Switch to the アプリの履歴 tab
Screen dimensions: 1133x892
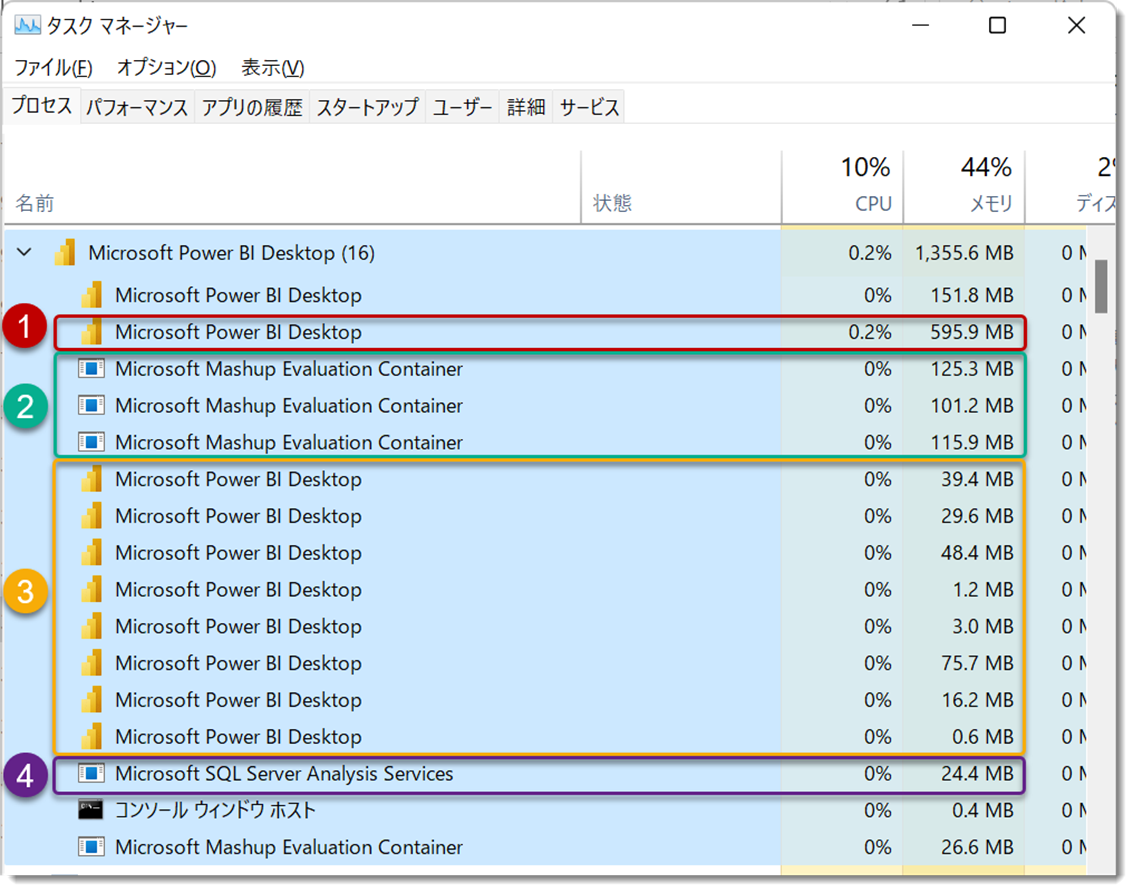click(251, 107)
